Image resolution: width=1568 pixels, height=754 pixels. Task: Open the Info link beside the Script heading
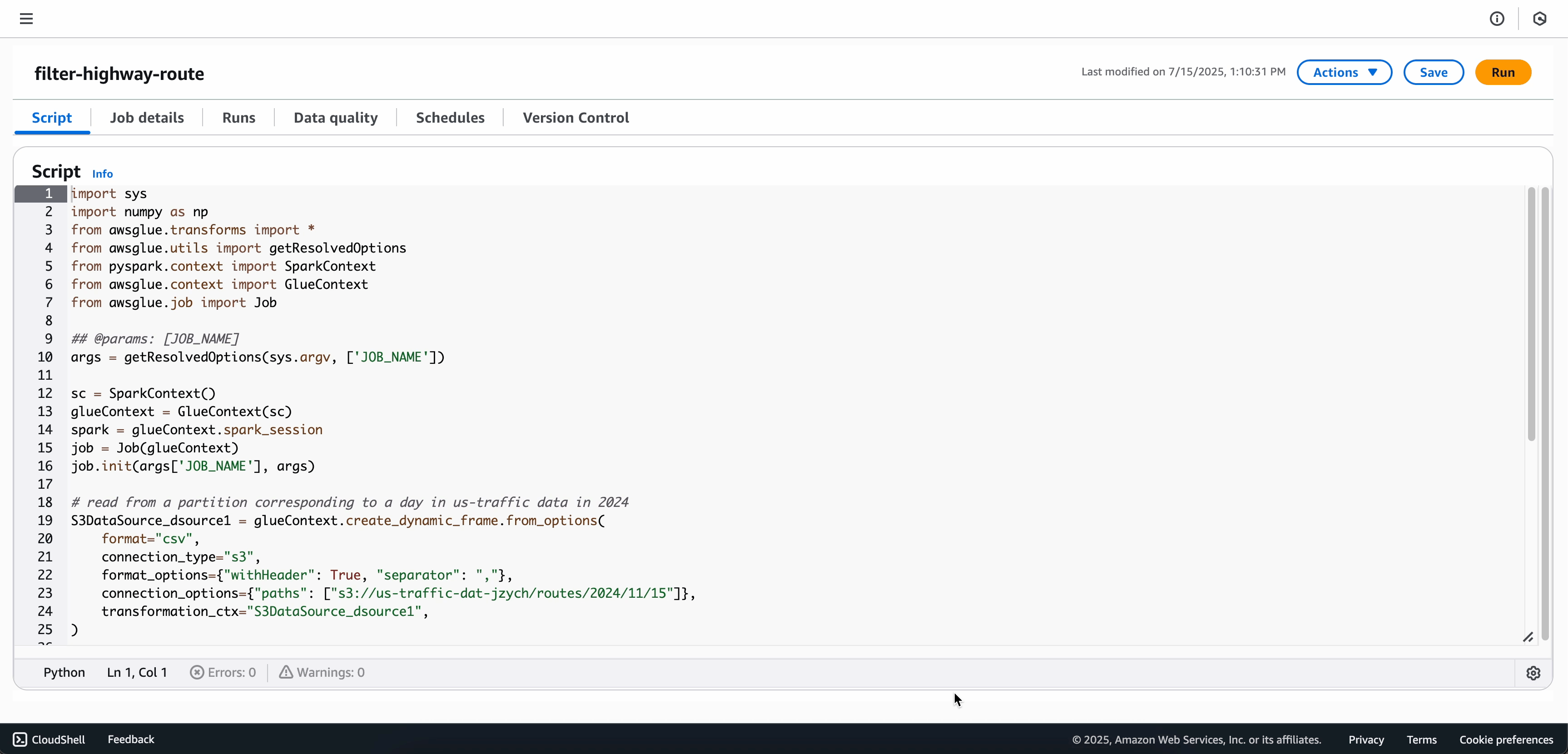(102, 174)
